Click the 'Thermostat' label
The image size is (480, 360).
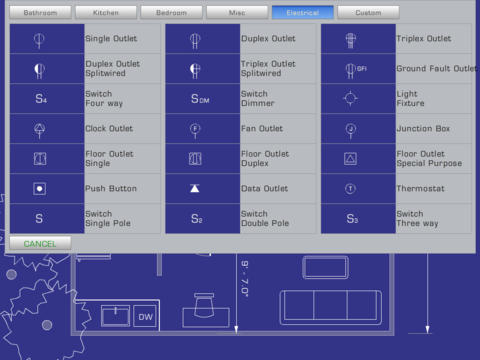(x=421, y=188)
